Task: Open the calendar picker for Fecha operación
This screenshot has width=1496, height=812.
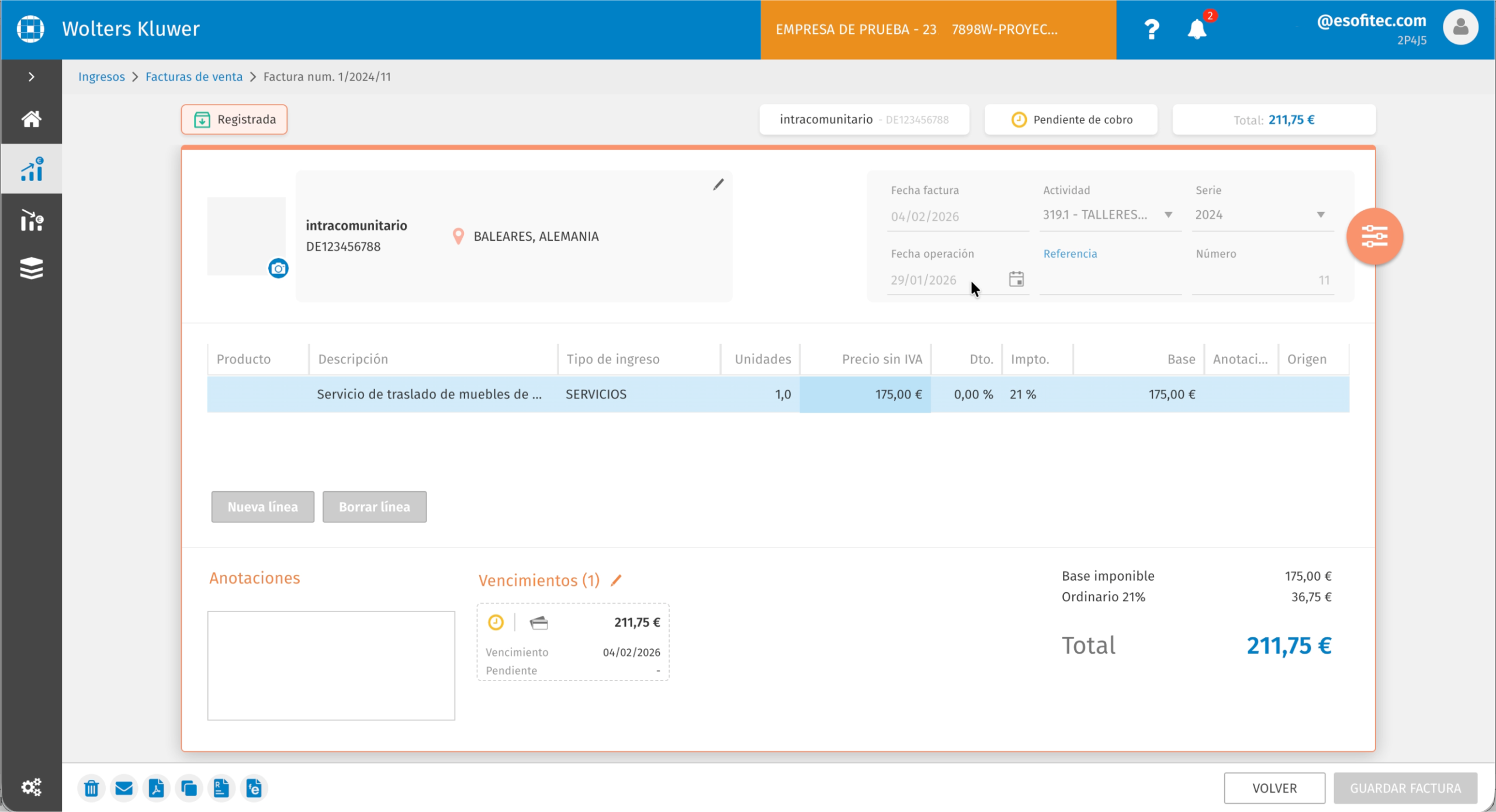Action: tap(1016, 279)
